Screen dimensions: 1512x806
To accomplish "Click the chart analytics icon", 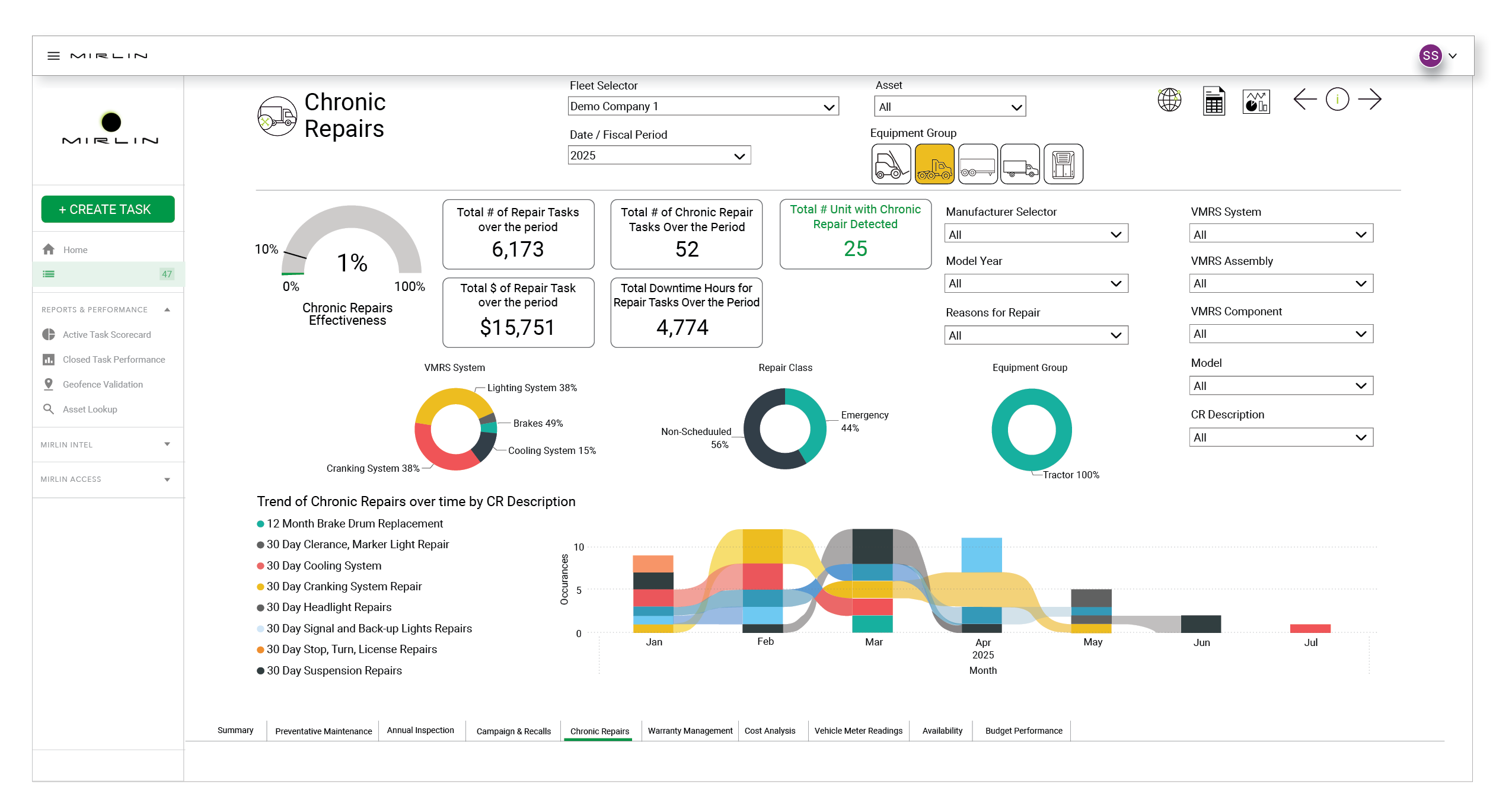I will tap(1255, 101).
